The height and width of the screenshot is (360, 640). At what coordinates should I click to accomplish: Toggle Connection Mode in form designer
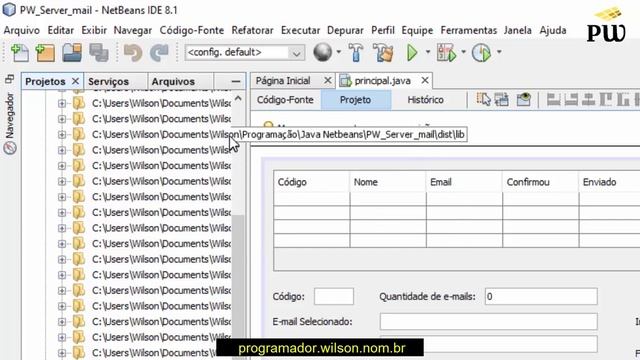(502, 99)
